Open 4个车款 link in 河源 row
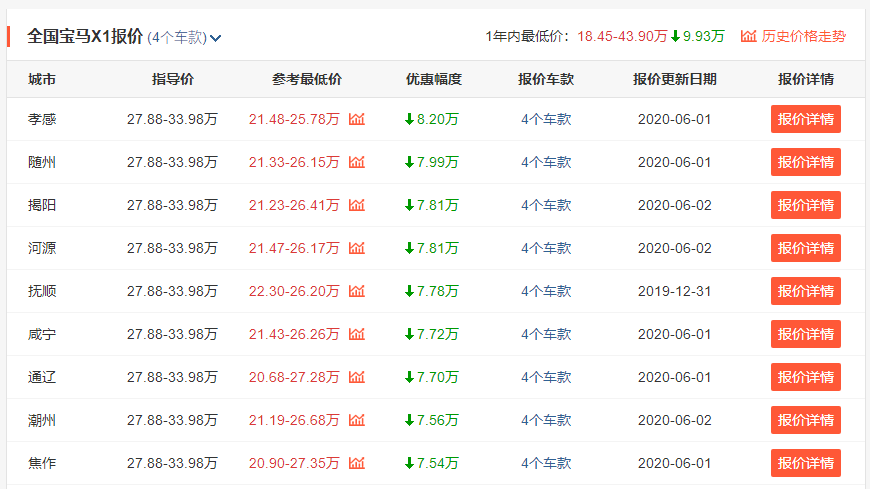The image size is (870, 489). coord(546,248)
